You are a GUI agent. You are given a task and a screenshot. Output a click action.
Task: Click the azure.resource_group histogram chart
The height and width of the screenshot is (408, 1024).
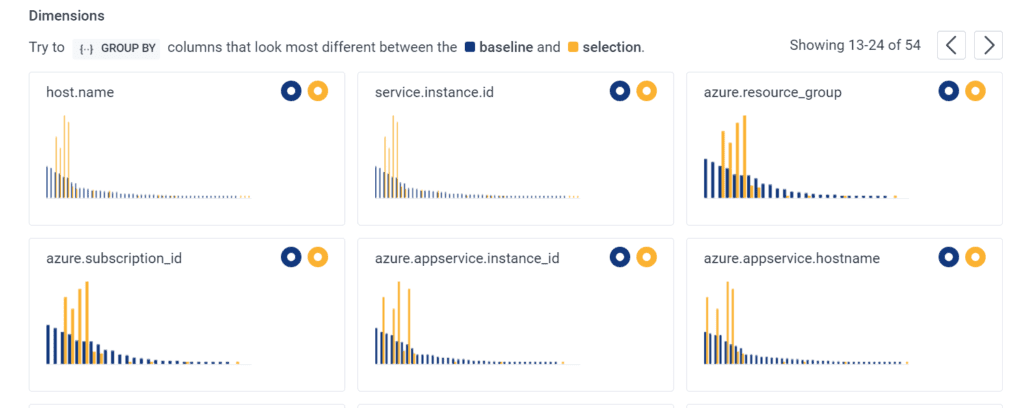coord(800,160)
